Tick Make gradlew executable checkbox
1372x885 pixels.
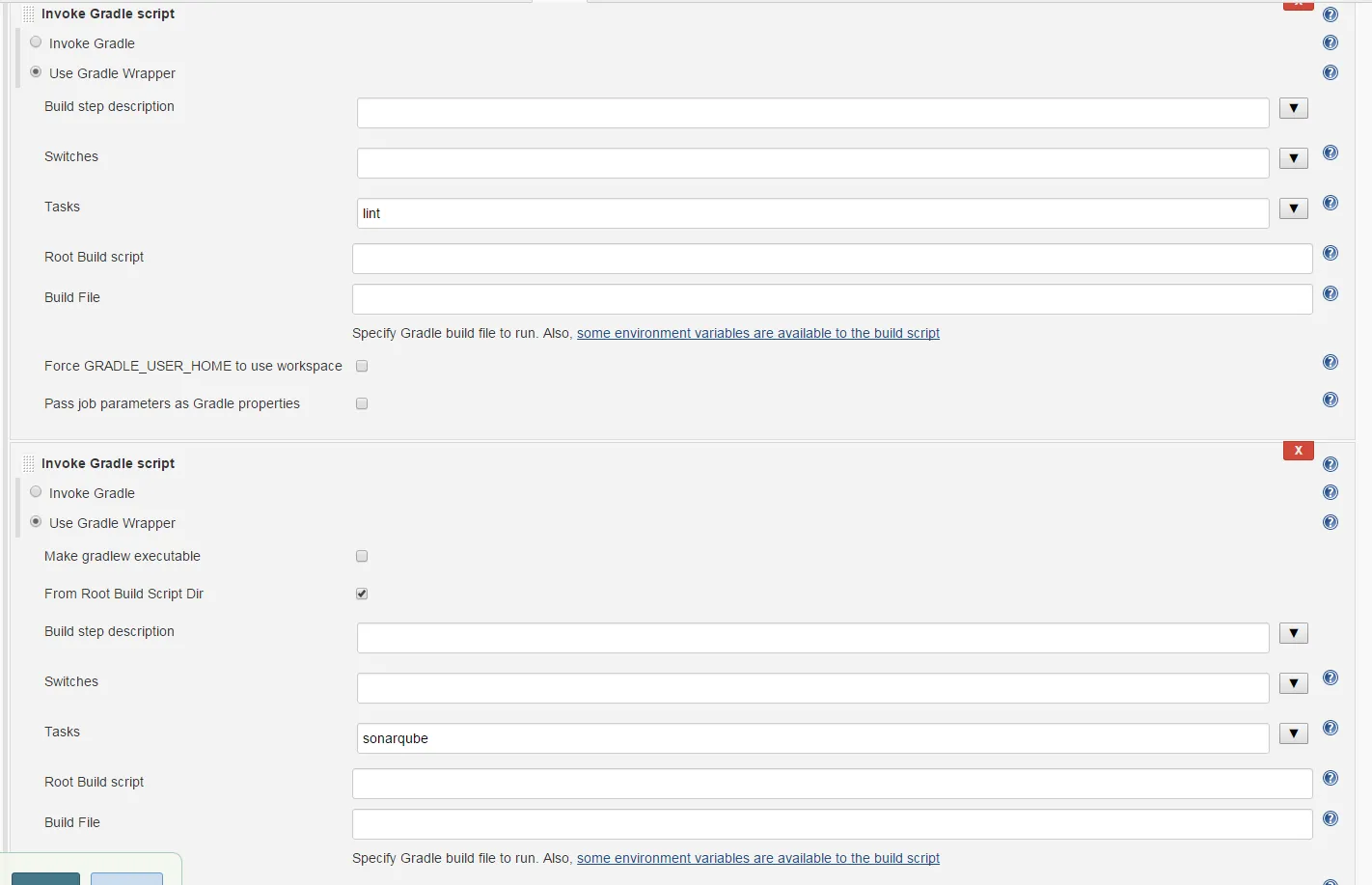(362, 556)
